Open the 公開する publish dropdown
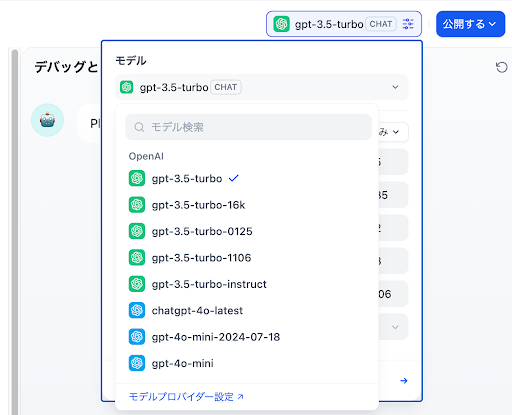512x415 pixels. 470,24
